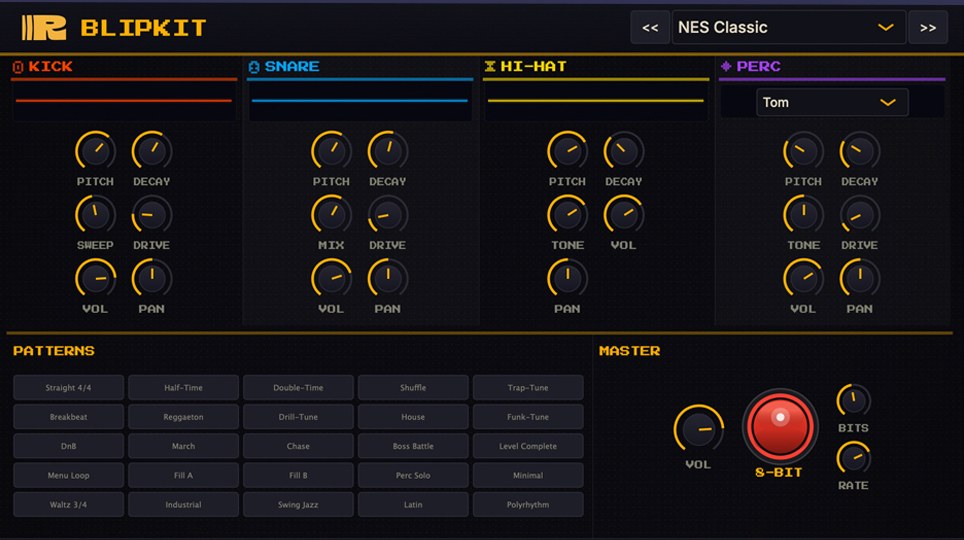This screenshot has height=540, width=964.
Task: Click the Snare DECAY knob
Action: tap(388, 151)
